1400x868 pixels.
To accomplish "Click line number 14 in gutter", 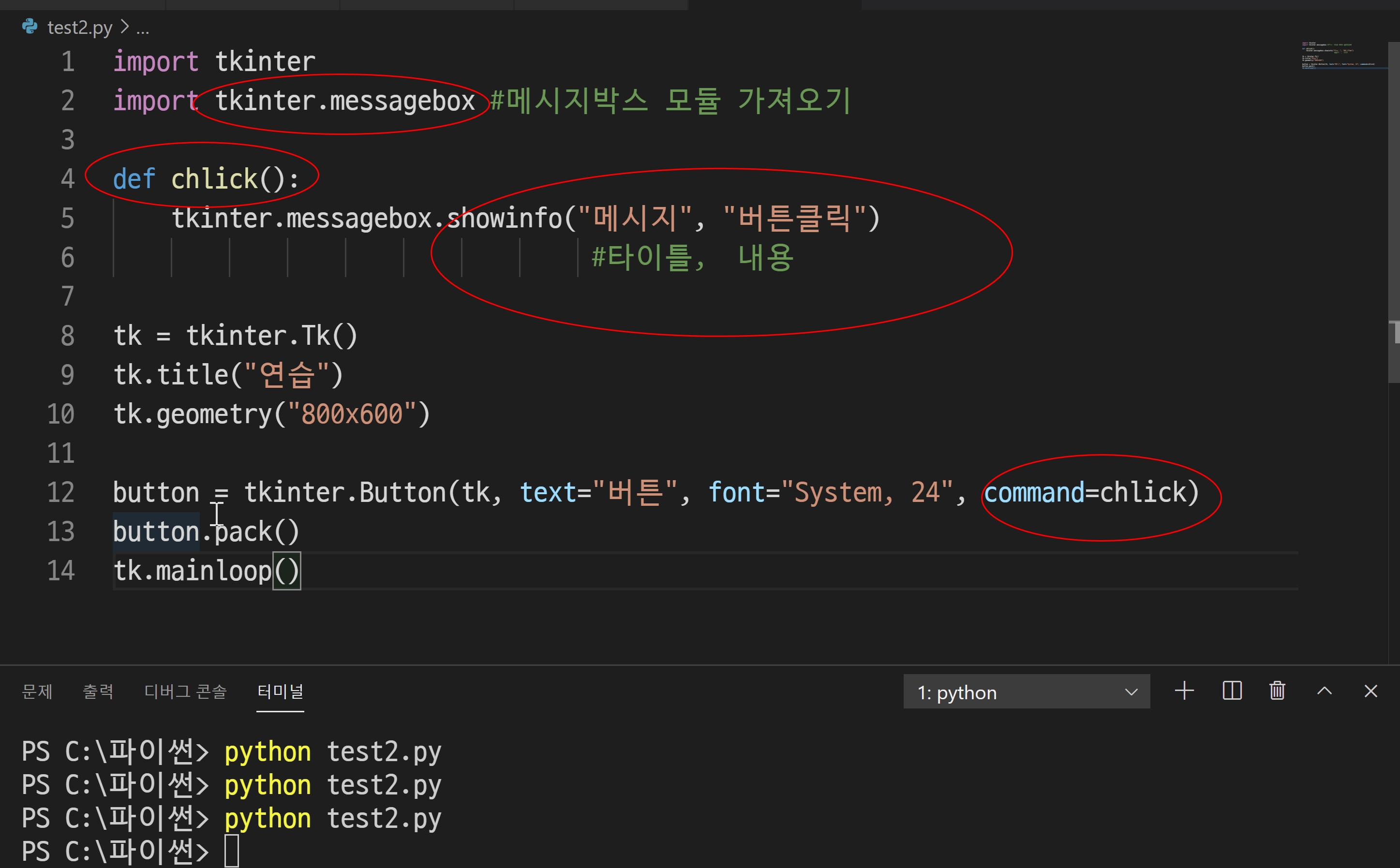I will point(61,571).
